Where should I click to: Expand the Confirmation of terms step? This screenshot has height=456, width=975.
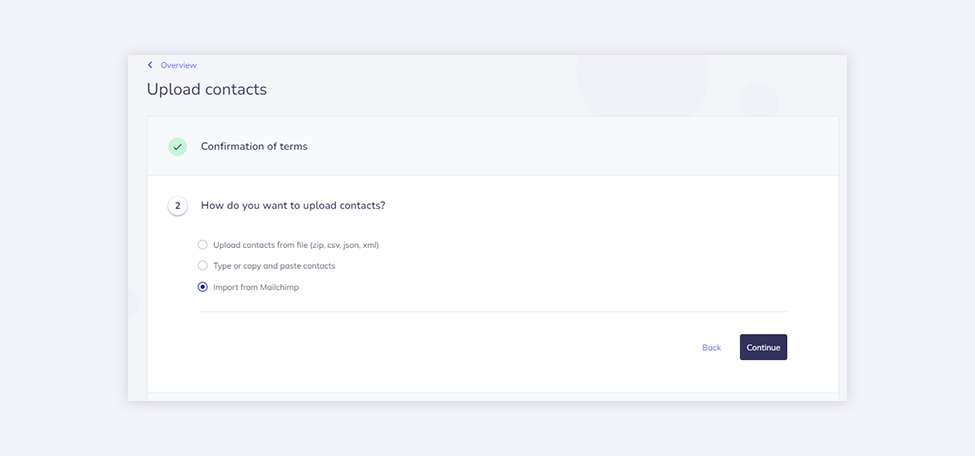[x=493, y=147]
